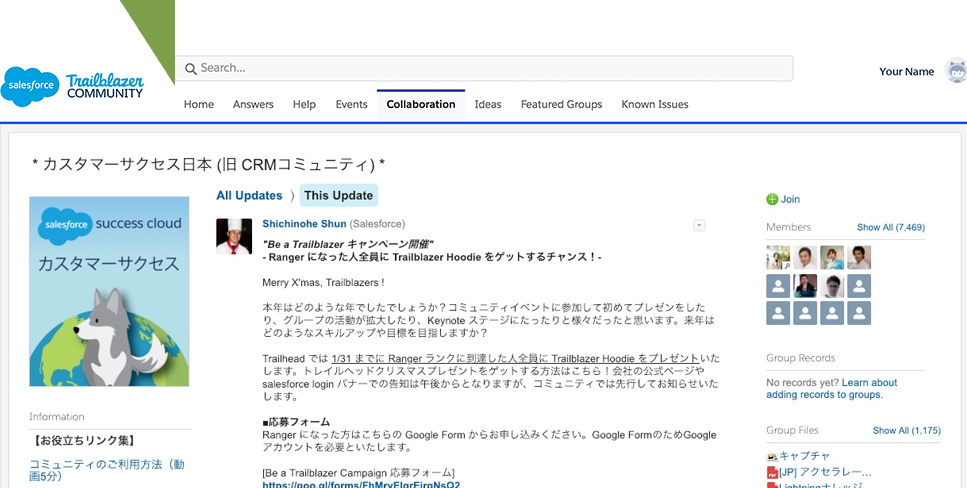Click the Your Name profile label

907,72
